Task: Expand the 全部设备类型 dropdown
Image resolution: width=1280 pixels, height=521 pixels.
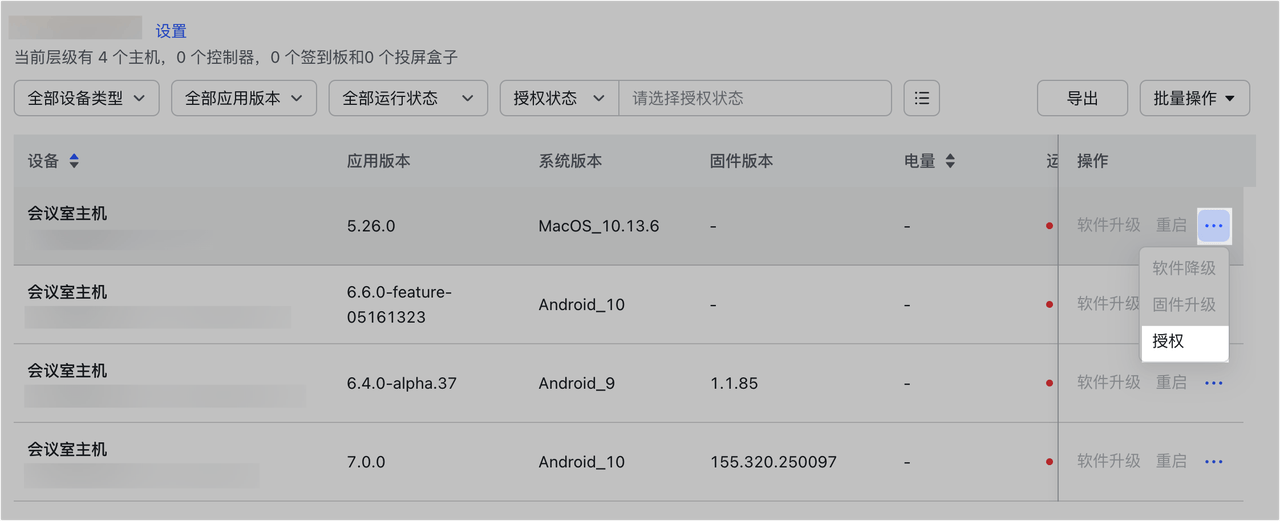Action: (87, 98)
